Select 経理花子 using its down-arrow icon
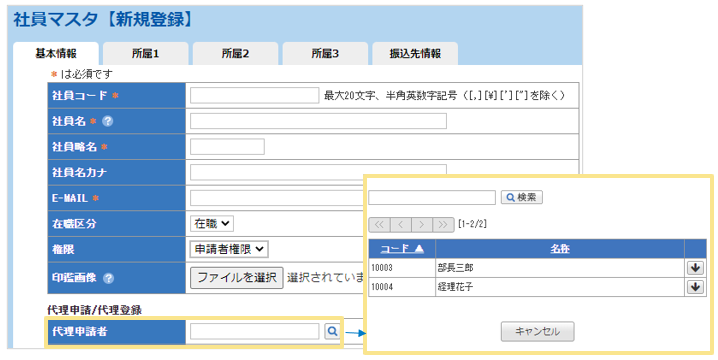 point(696,287)
